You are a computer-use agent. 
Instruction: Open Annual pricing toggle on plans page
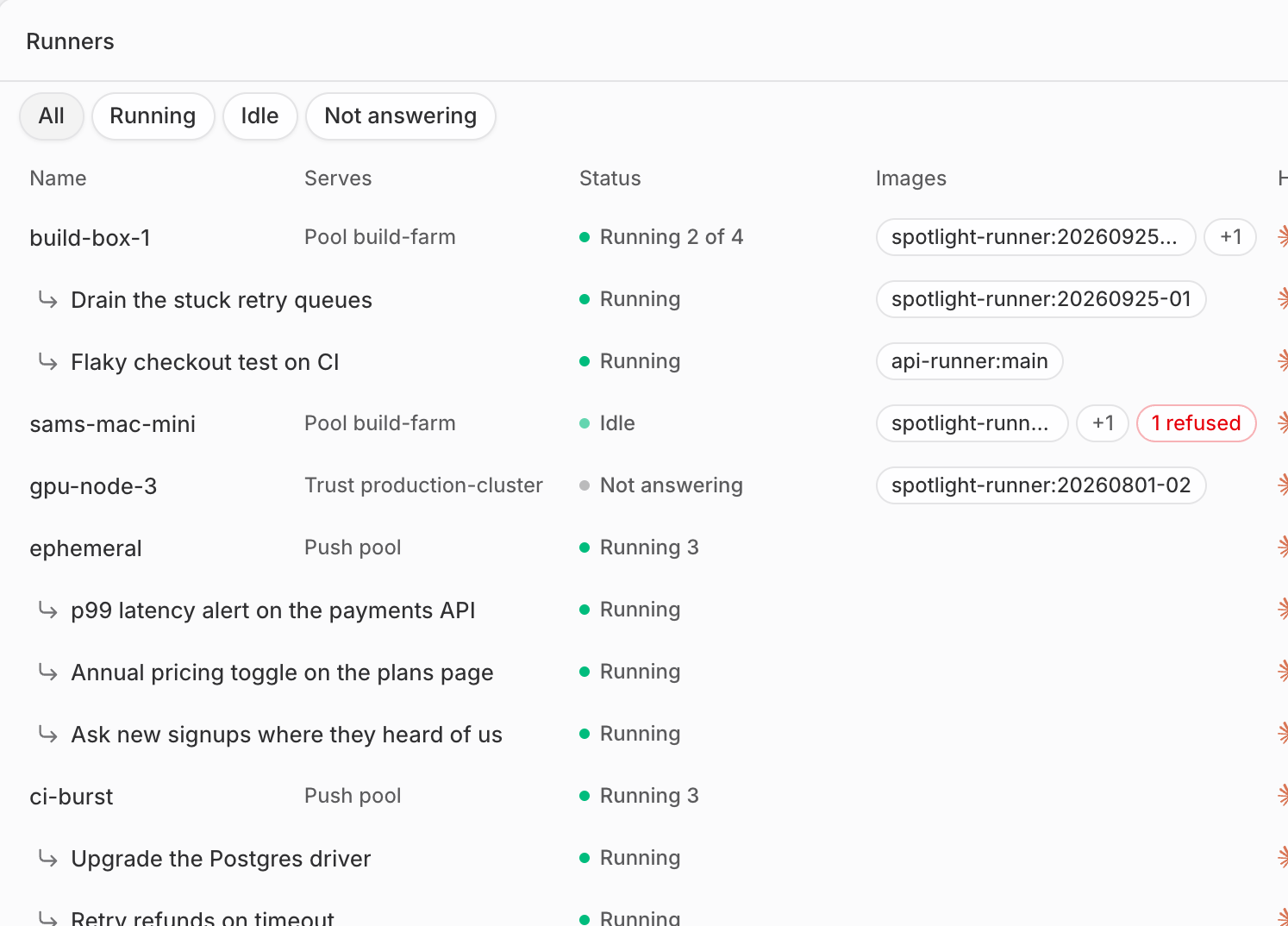point(282,673)
